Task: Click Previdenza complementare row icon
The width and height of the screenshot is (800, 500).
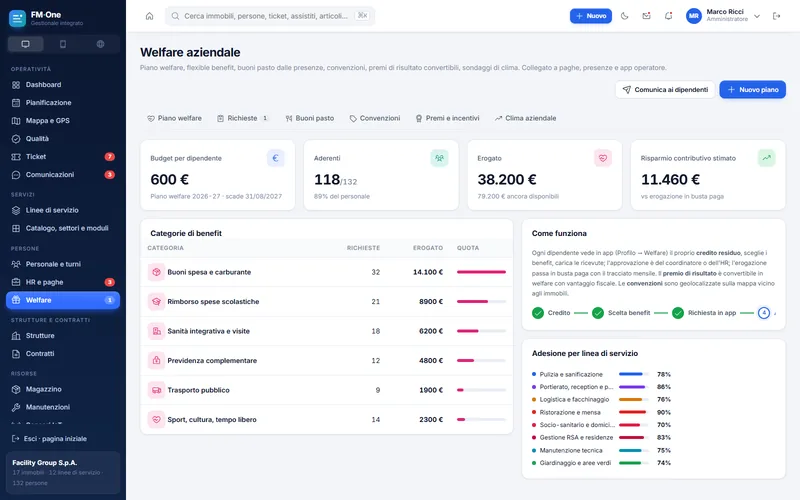Action: [x=156, y=360]
